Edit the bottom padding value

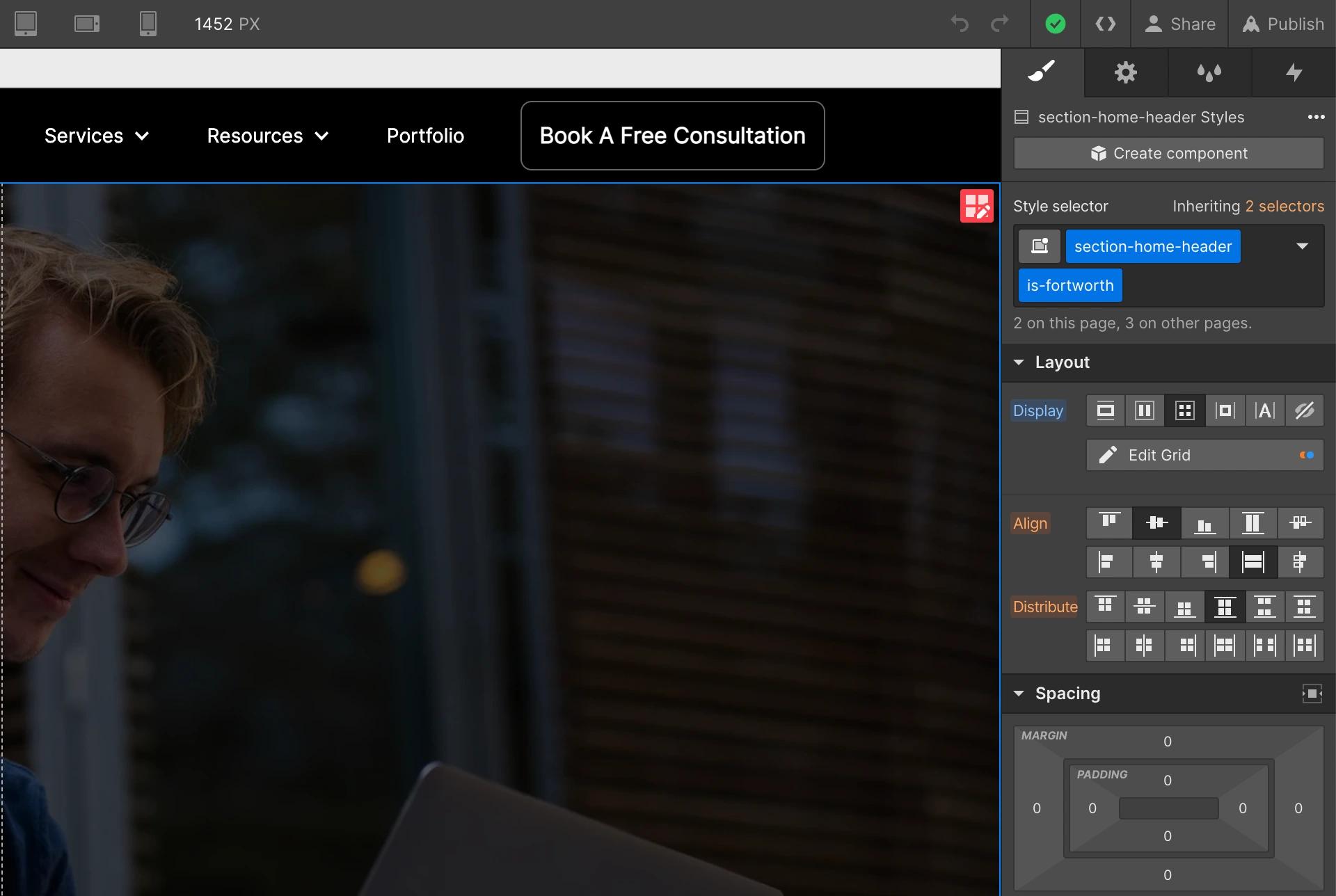(1168, 836)
